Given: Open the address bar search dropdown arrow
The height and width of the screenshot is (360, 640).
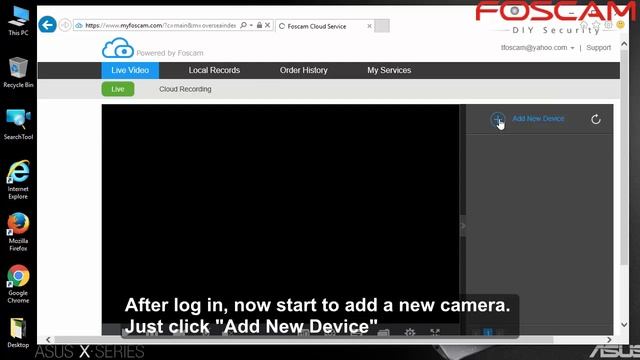Looking at the screenshot, I should pos(251,25).
